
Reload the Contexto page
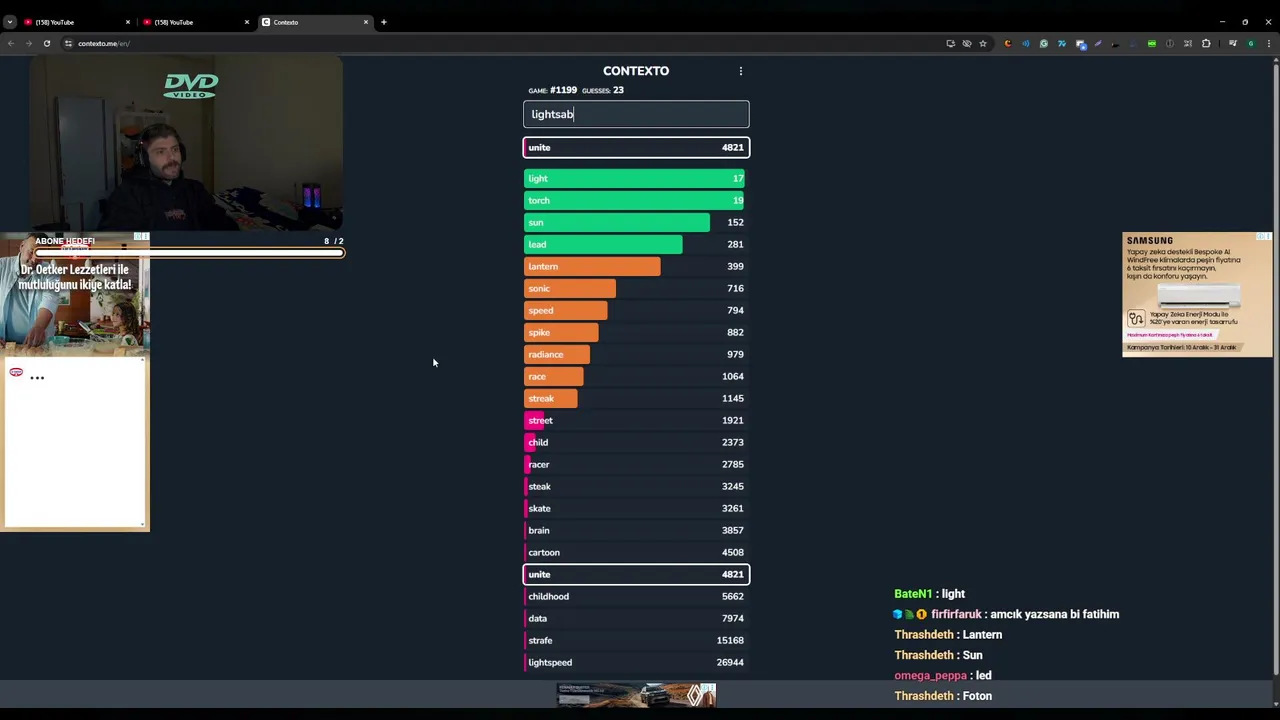(x=46, y=43)
